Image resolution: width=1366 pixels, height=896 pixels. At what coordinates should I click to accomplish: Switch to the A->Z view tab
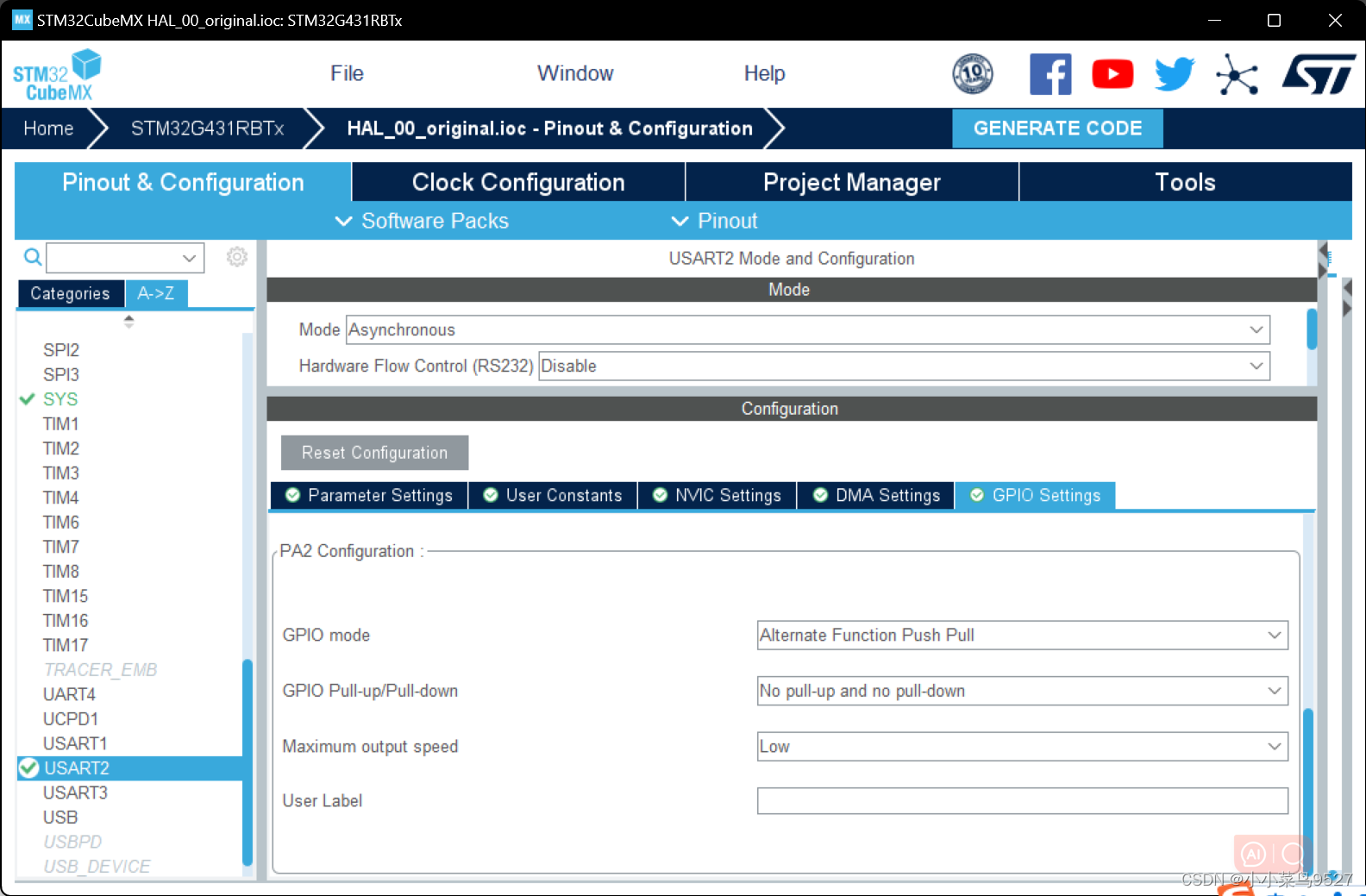click(x=156, y=293)
